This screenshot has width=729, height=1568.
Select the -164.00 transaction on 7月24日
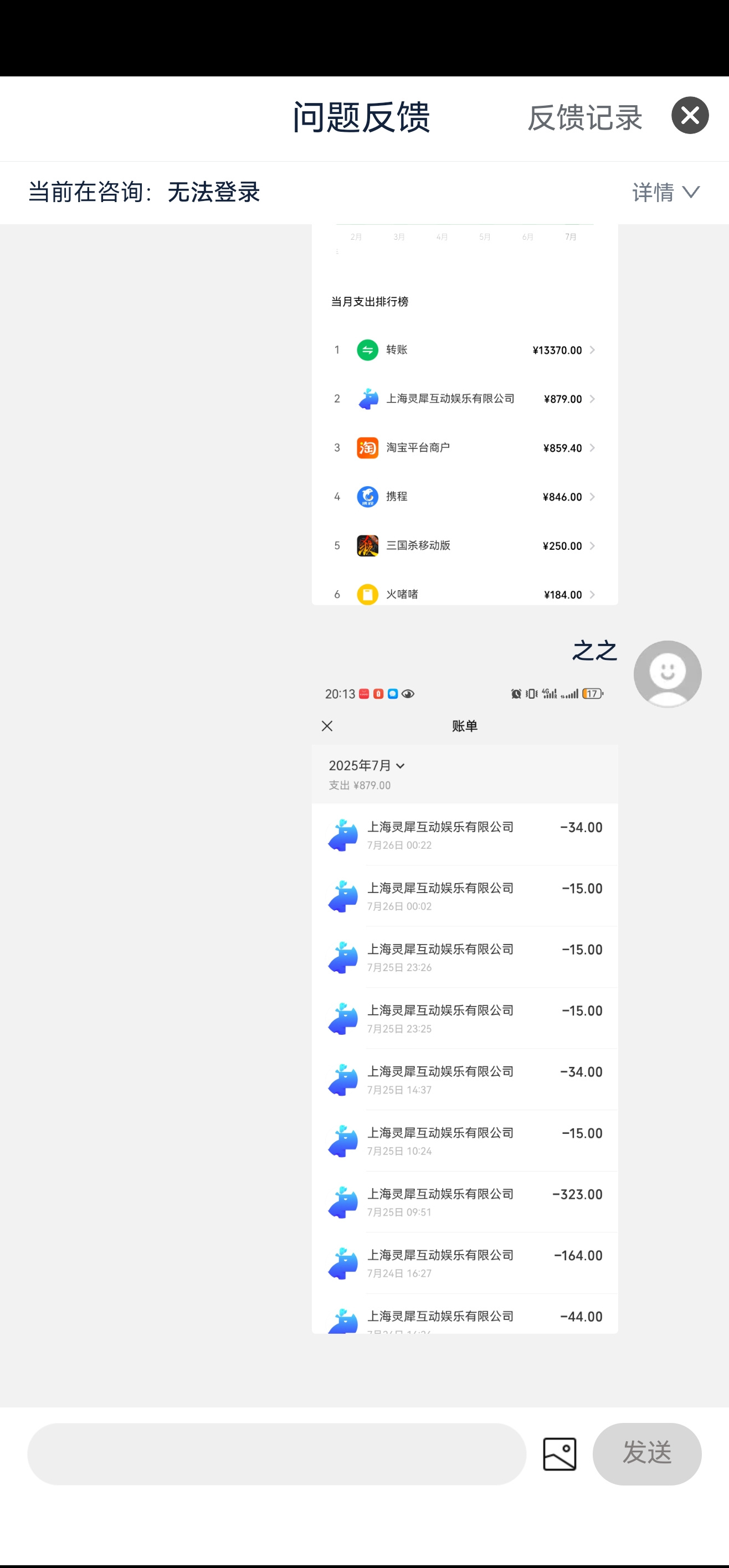[465, 1263]
